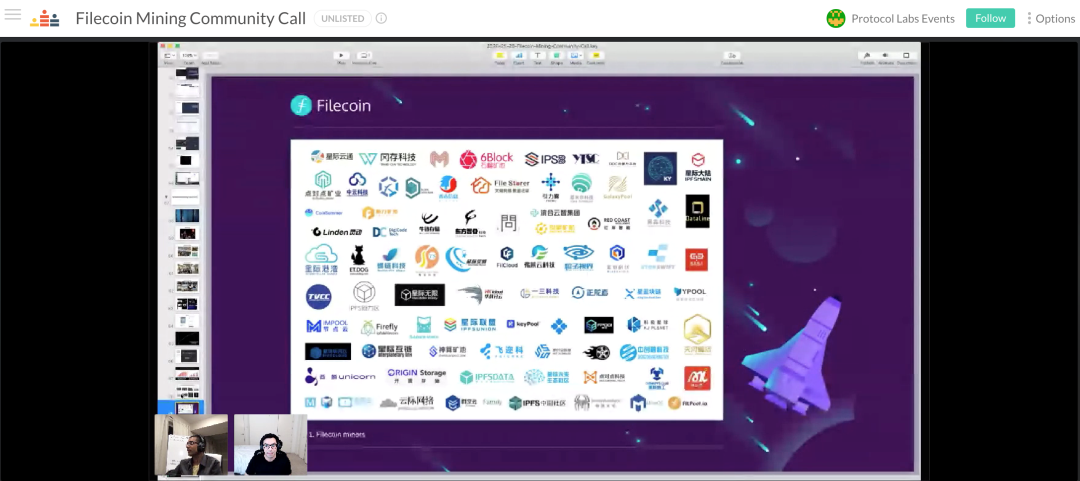Viewport: 1080px width, 481px height.
Task: Click the Collaborate icon in Keynote
Action: pos(732,57)
